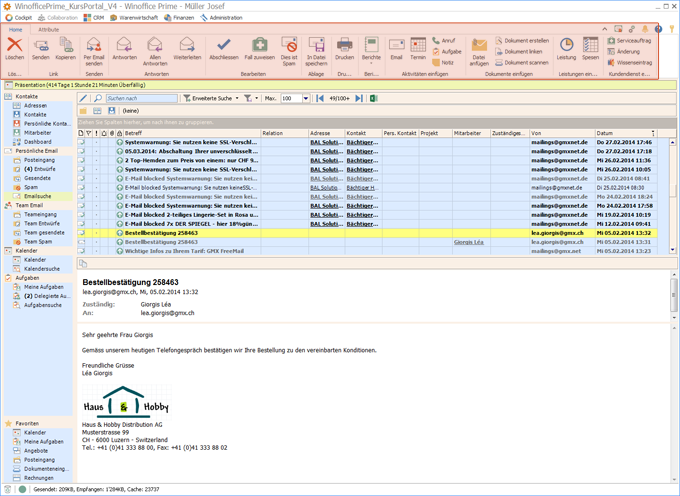Add an Aufgabe activity

point(447,52)
